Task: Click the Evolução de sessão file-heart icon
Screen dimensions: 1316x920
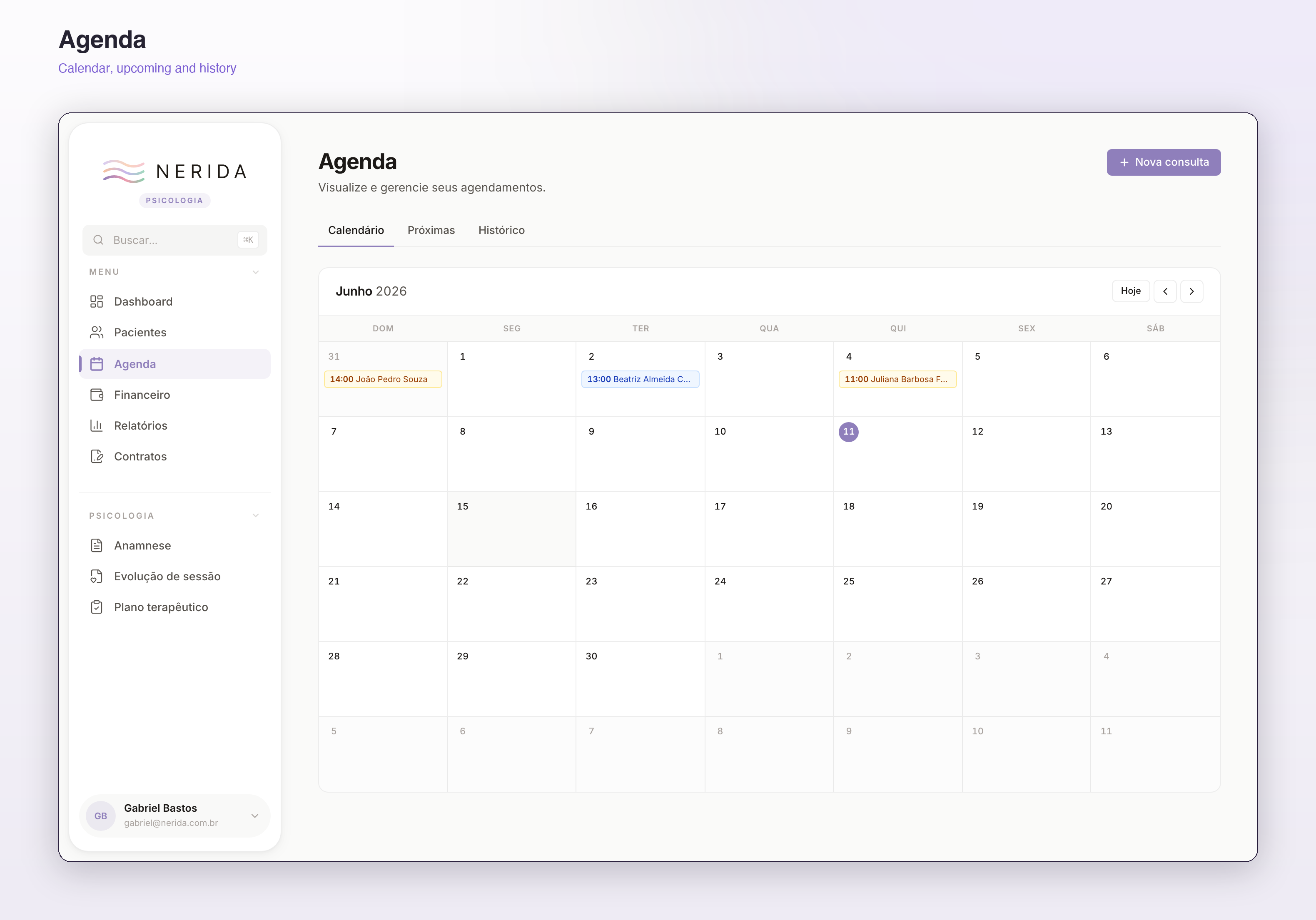Action: coord(96,576)
